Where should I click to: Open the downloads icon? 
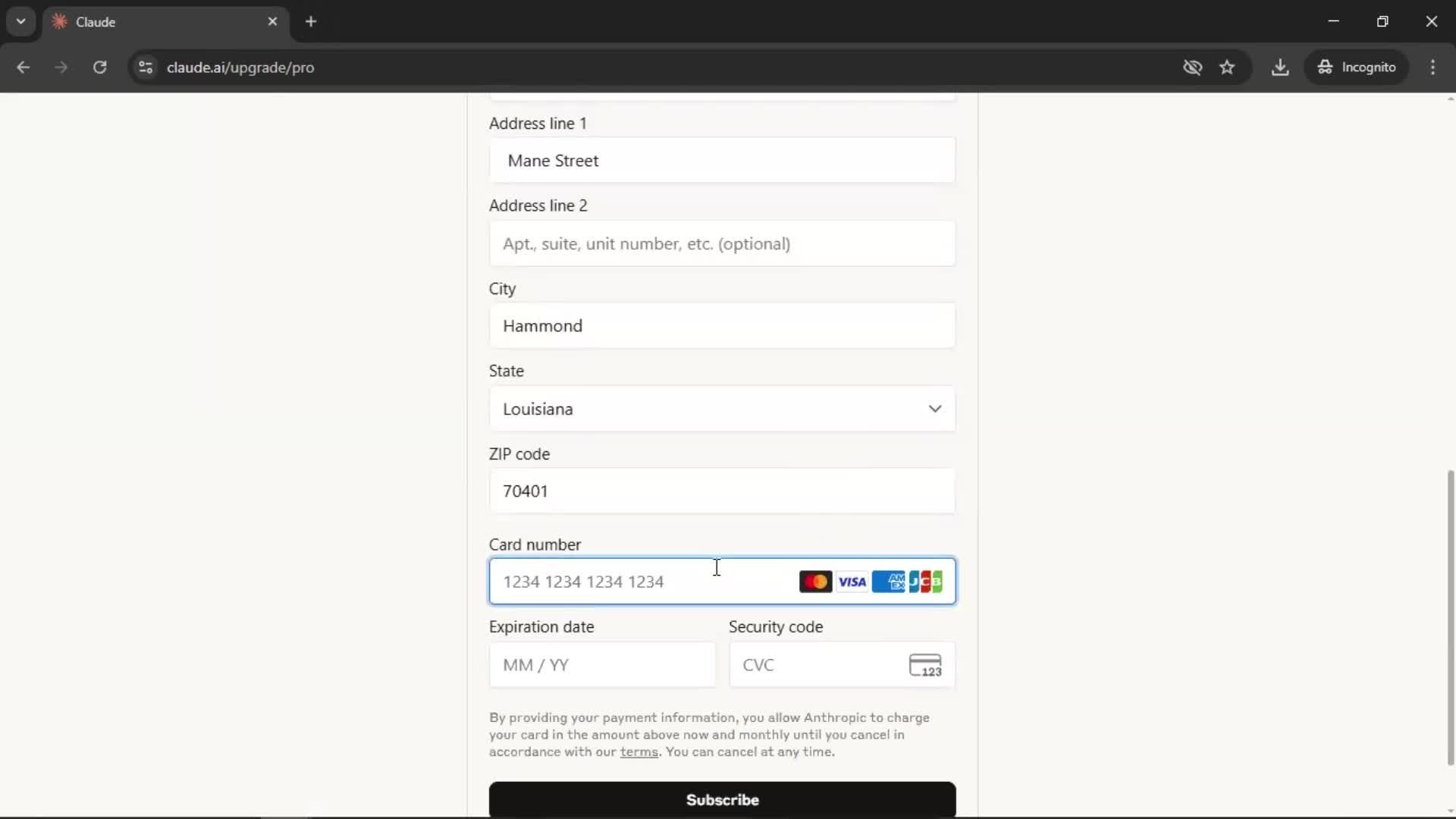(1280, 67)
